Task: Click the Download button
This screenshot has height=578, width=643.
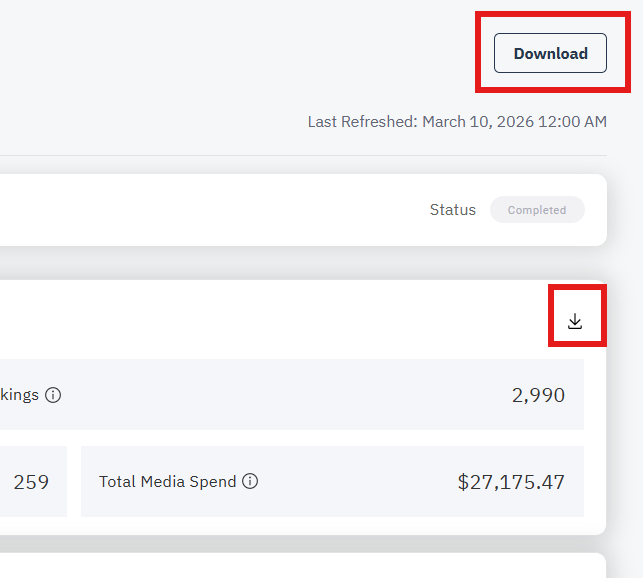Action: [x=550, y=53]
